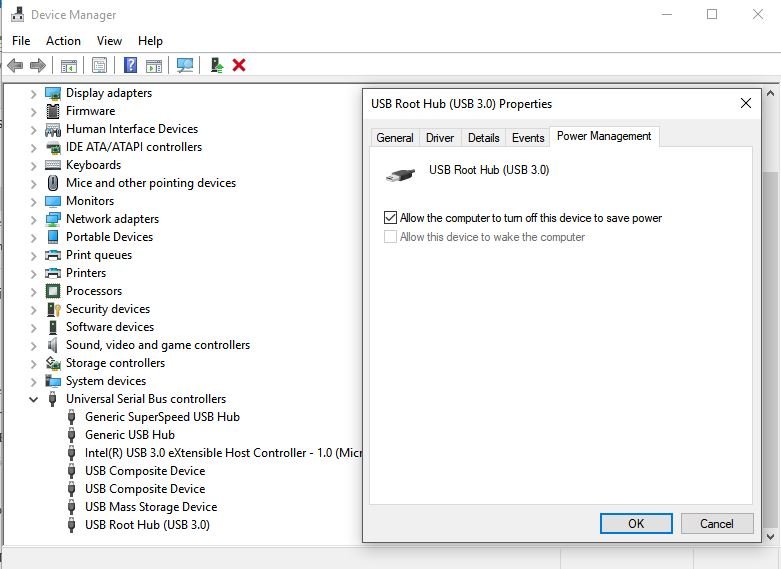Click the red X uninstall device icon

click(239, 65)
